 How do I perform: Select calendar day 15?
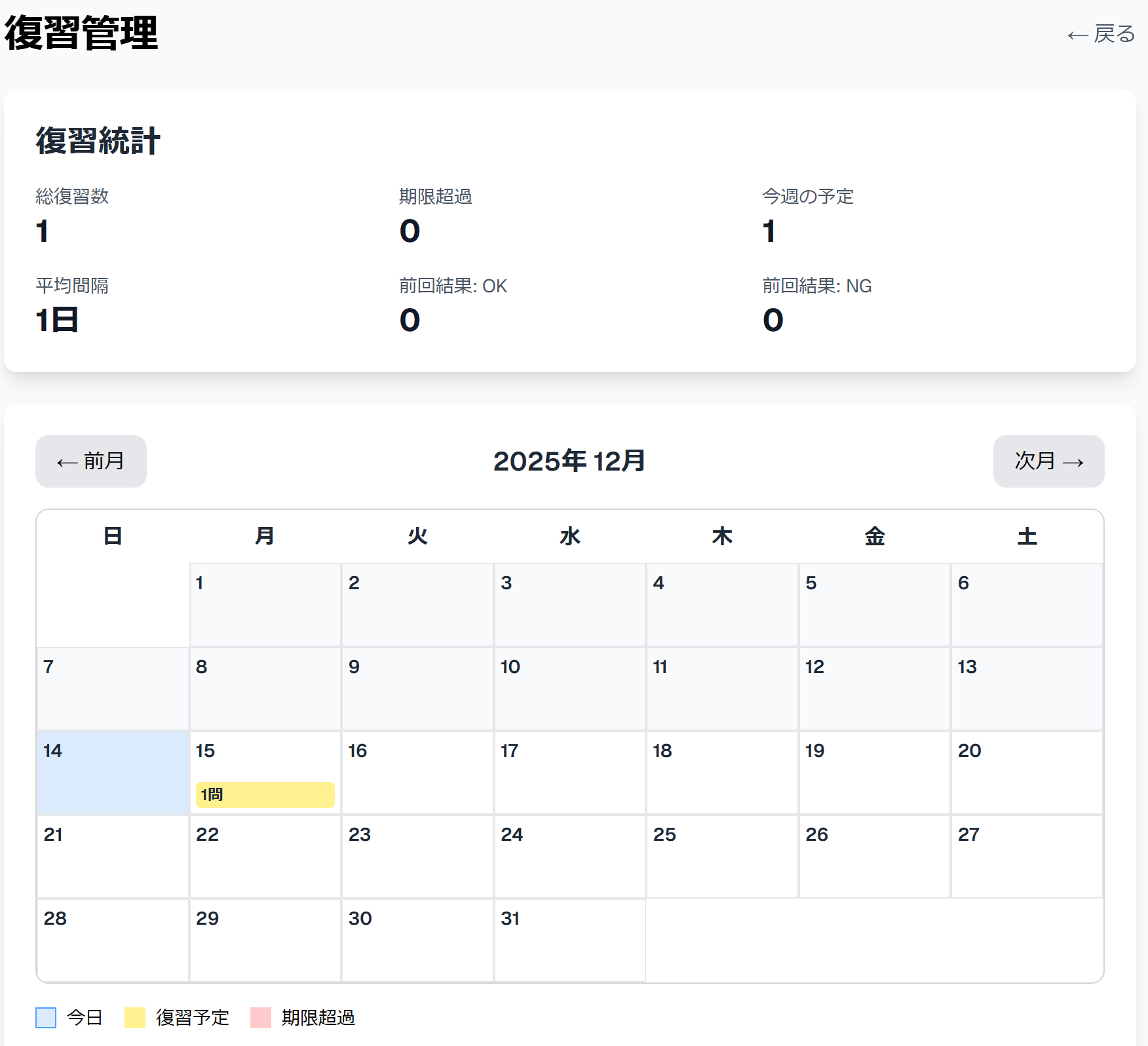point(265,773)
